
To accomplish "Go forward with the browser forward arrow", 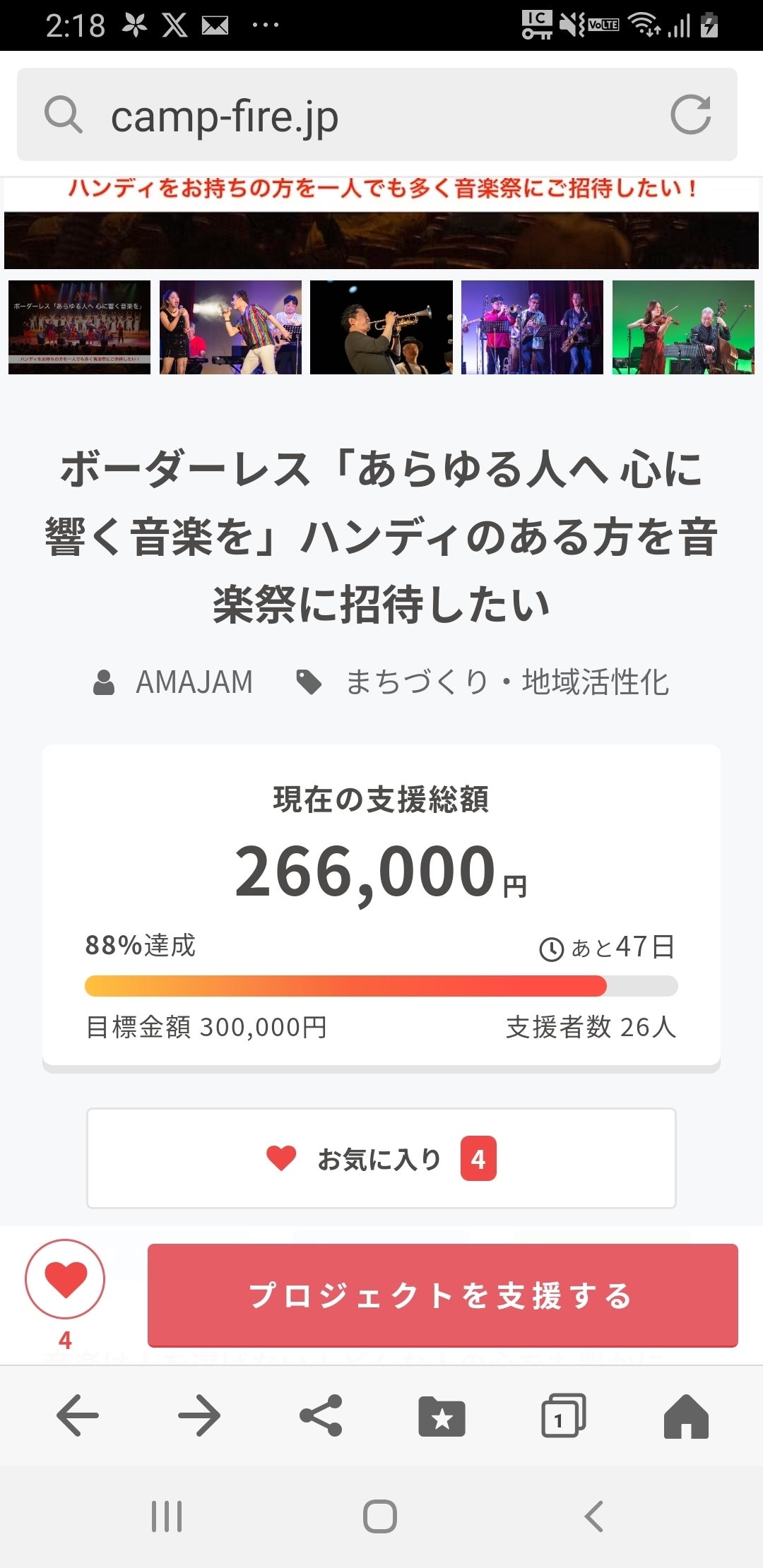I will [x=199, y=1415].
